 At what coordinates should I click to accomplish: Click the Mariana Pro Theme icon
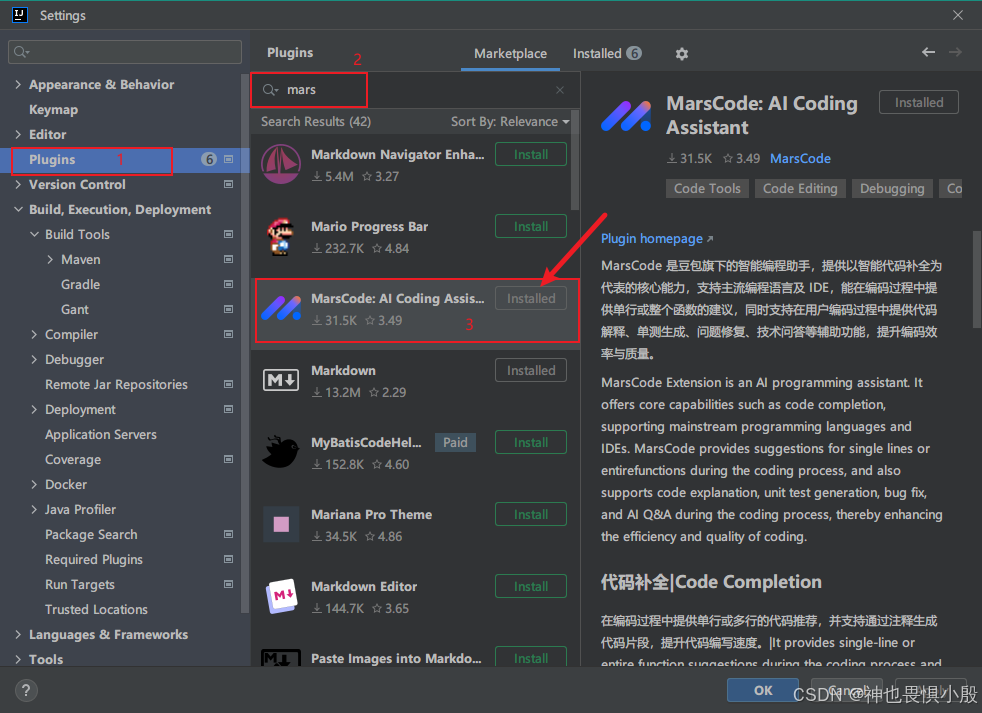[x=281, y=524]
